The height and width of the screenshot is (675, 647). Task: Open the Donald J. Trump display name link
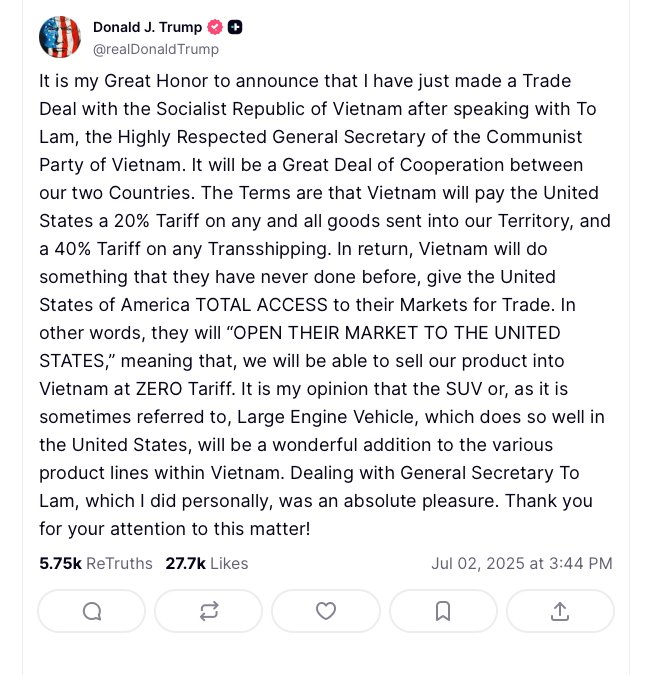click(147, 27)
